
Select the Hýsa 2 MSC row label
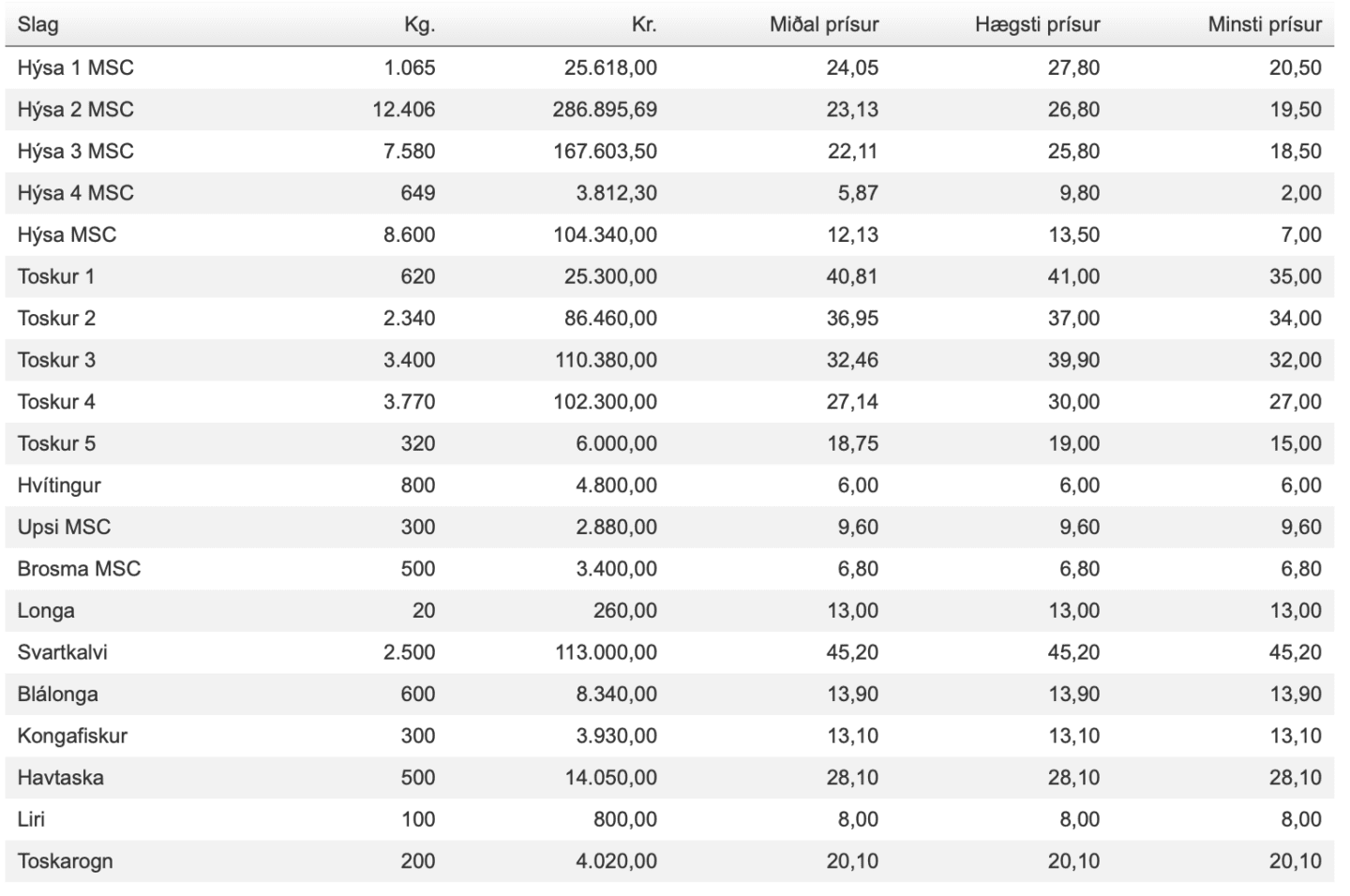coord(75,110)
